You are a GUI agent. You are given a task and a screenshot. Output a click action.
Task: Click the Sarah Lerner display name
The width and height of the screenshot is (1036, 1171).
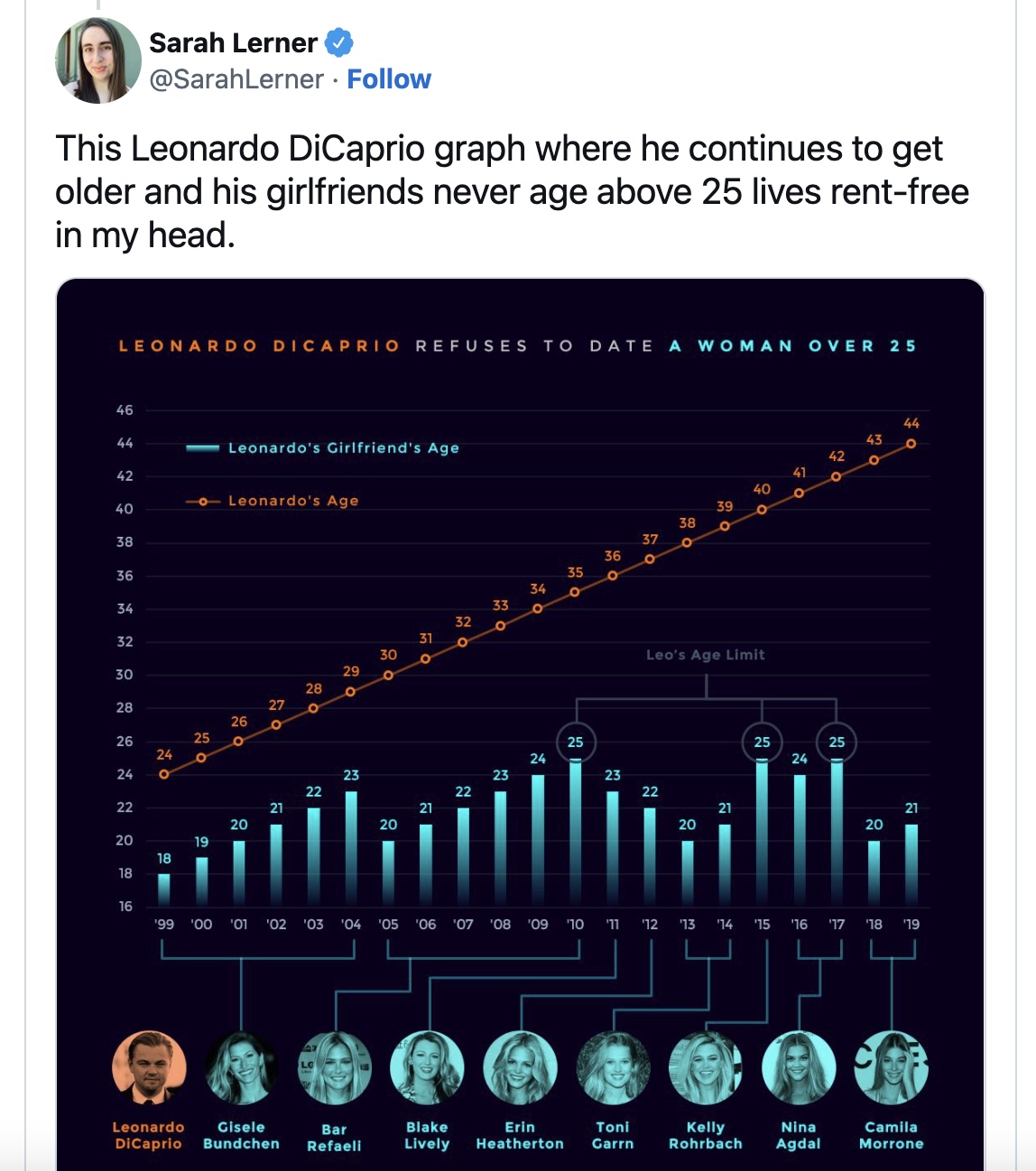click(x=233, y=42)
